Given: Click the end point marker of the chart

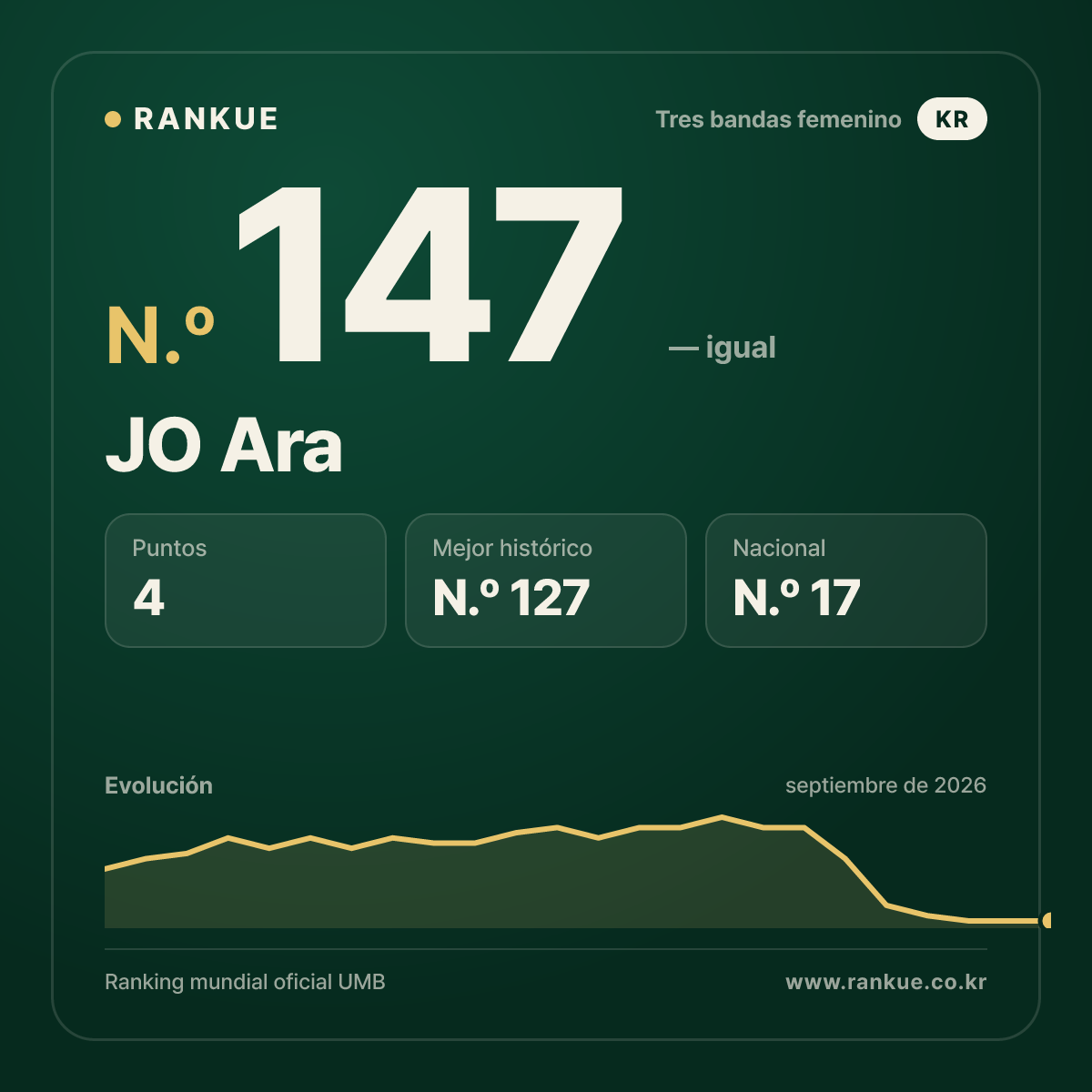Looking at the screenshot, I should click(1047, 920).
